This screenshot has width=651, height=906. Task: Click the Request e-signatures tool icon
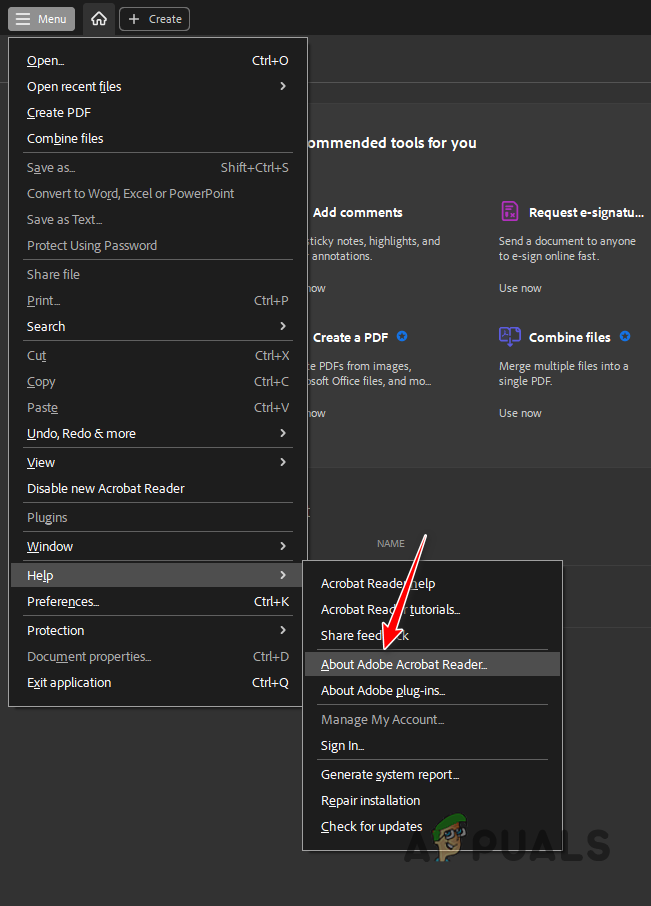(509, 211)
